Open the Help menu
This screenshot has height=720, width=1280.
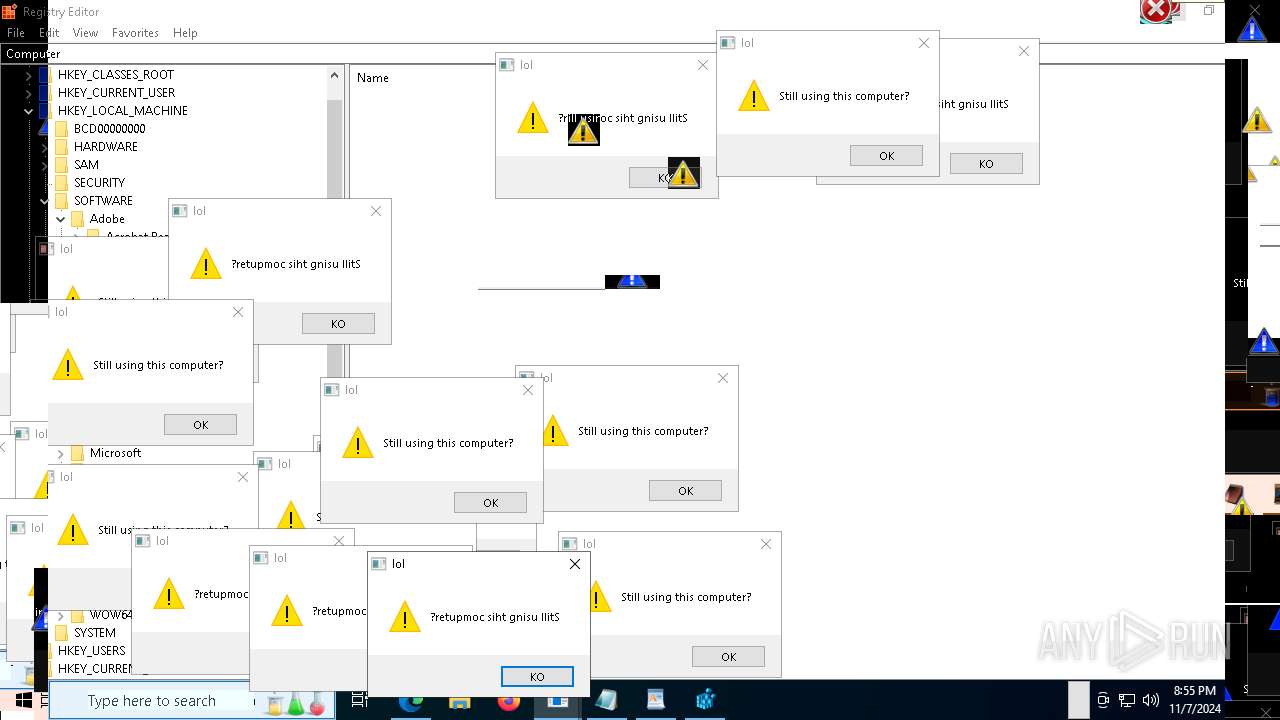tap(185, 33)
